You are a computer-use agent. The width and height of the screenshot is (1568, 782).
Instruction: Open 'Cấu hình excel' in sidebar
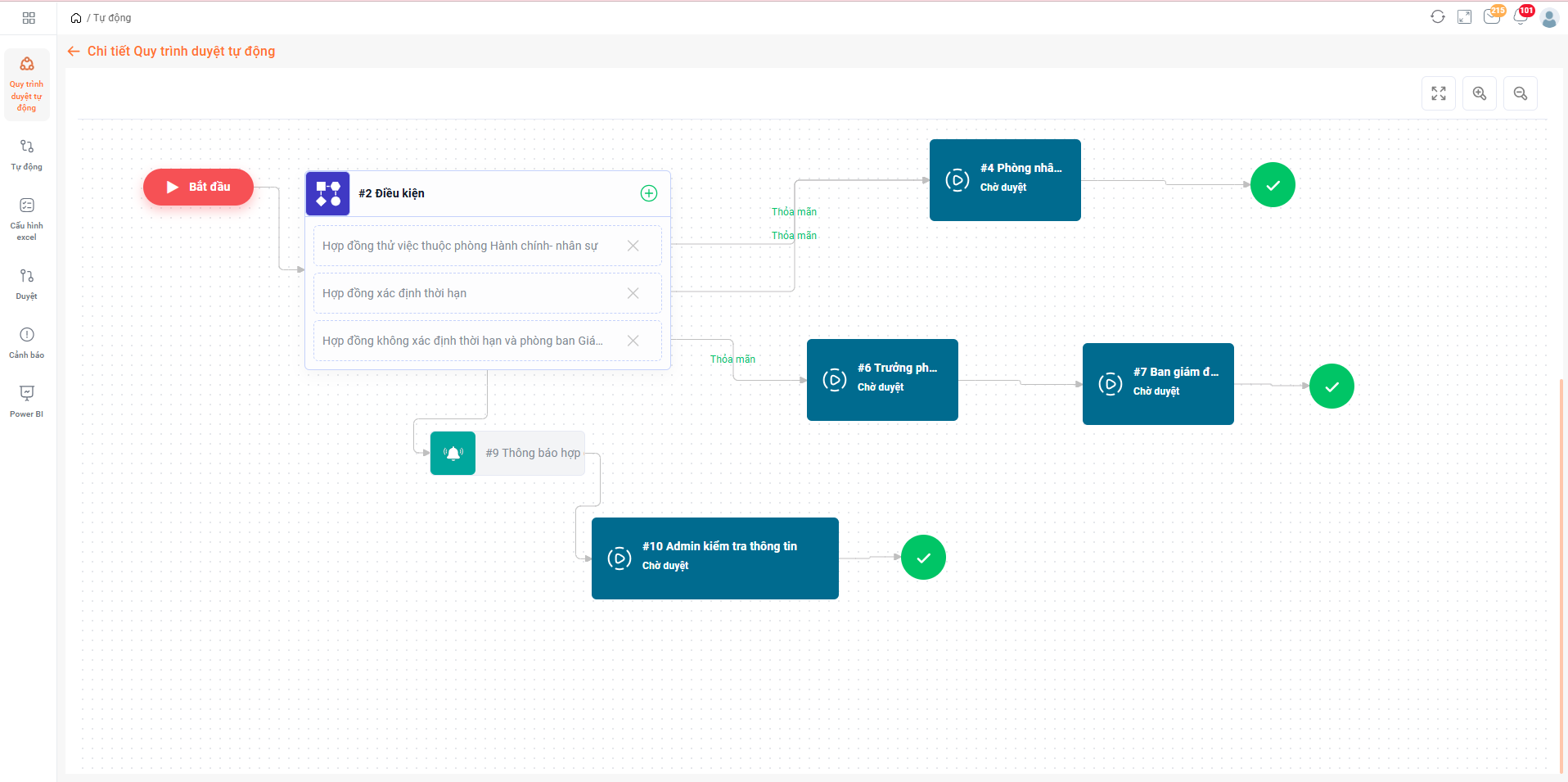click(x=27, y=218)
